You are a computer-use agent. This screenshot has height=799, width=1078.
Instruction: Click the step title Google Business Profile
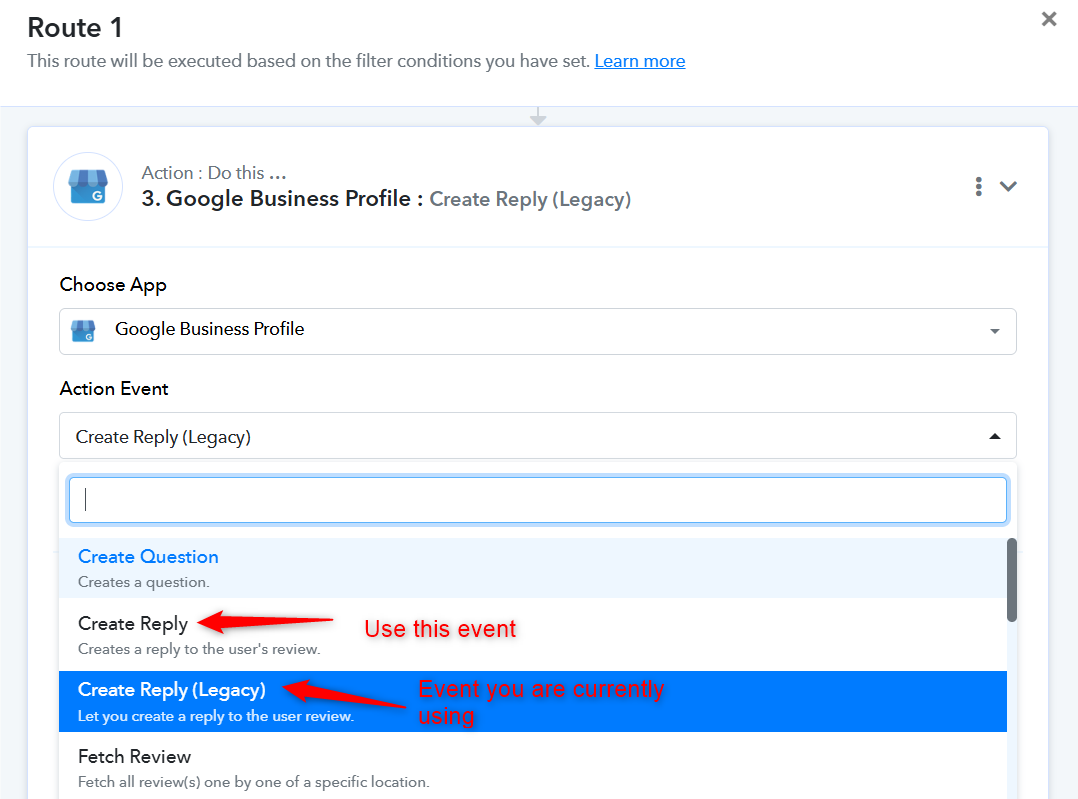(288, 199)
